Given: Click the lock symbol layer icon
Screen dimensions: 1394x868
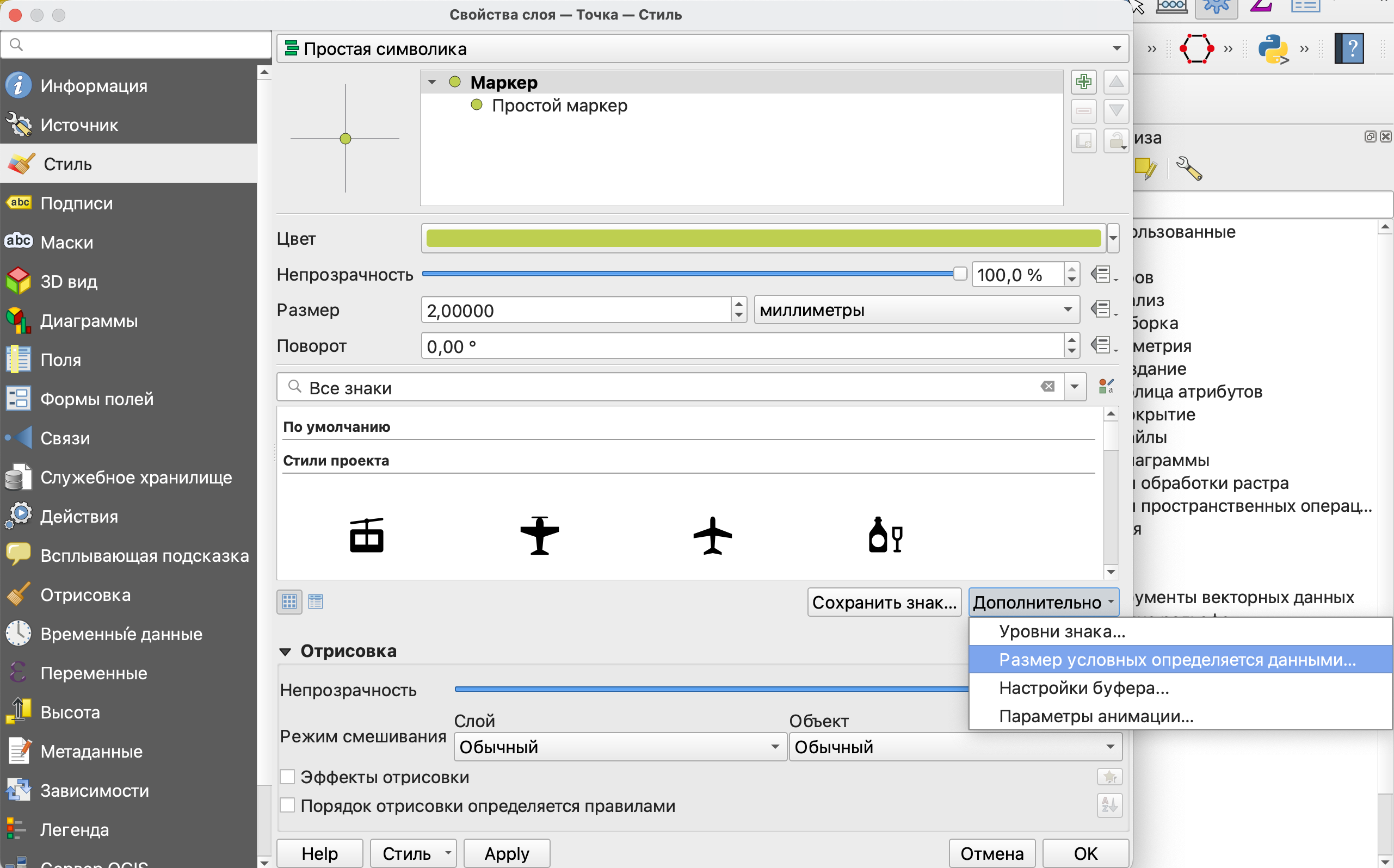Looking at the screenshot, I should [x=1115, y=141].
